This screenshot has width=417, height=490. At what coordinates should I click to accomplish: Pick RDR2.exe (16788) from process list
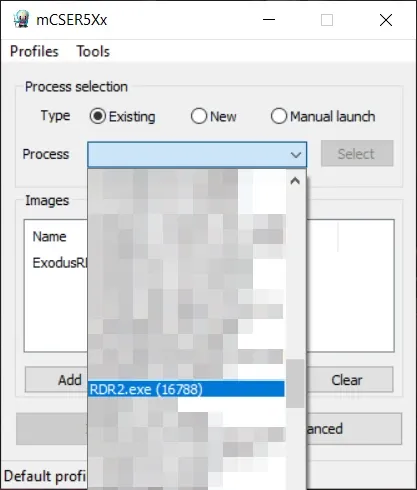[186, 389]
